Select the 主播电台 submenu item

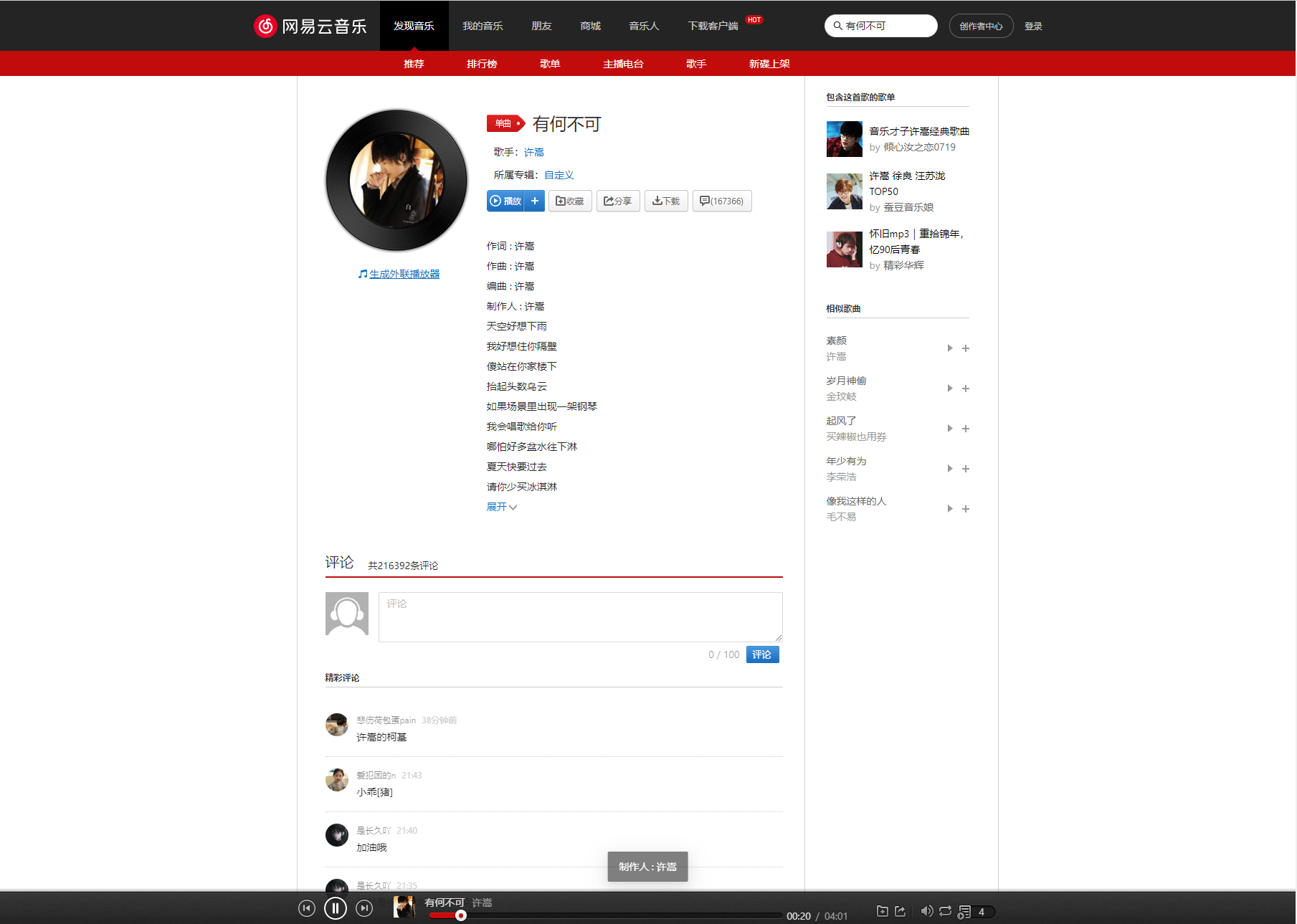[x=623, y=64]
